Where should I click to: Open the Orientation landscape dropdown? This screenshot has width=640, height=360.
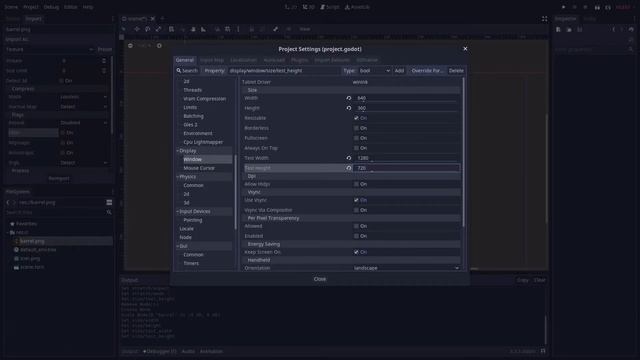(x=406, y=268)
